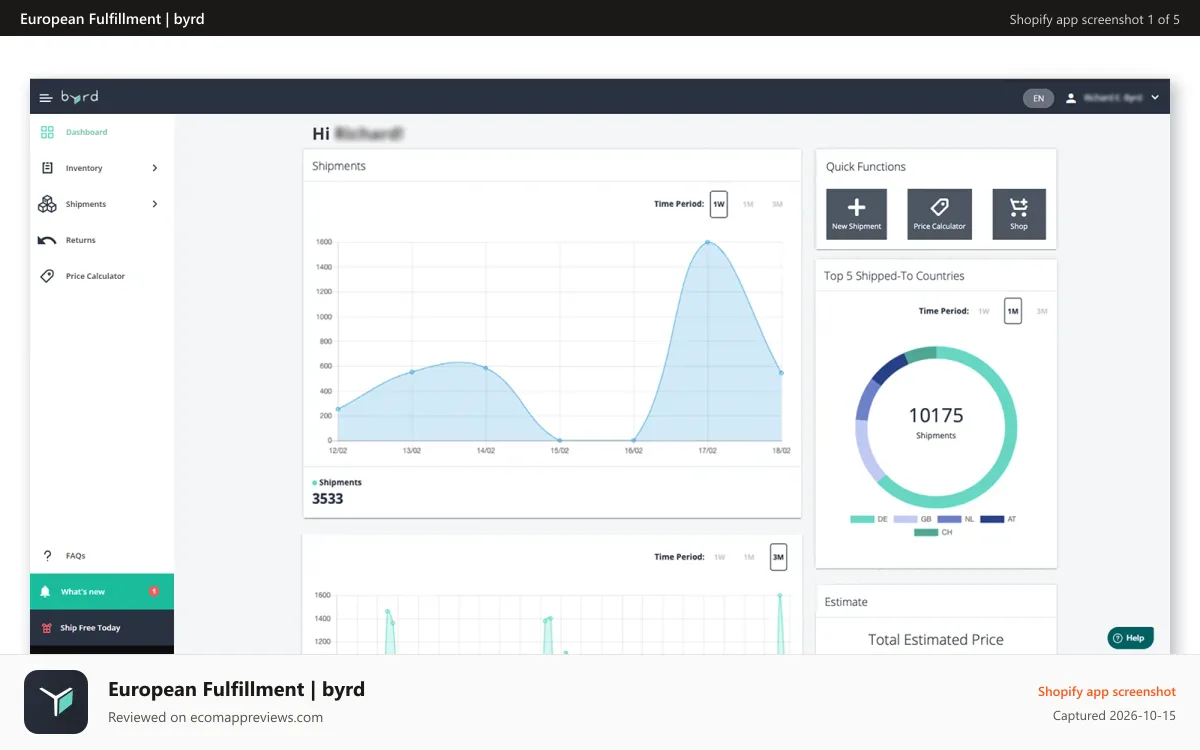Click the 3533 shipments total

[x=327, y=498]
